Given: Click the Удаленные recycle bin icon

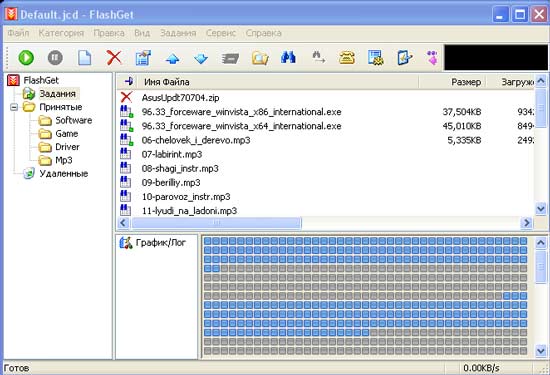Looking at the screenshot, I should [28, 173].
